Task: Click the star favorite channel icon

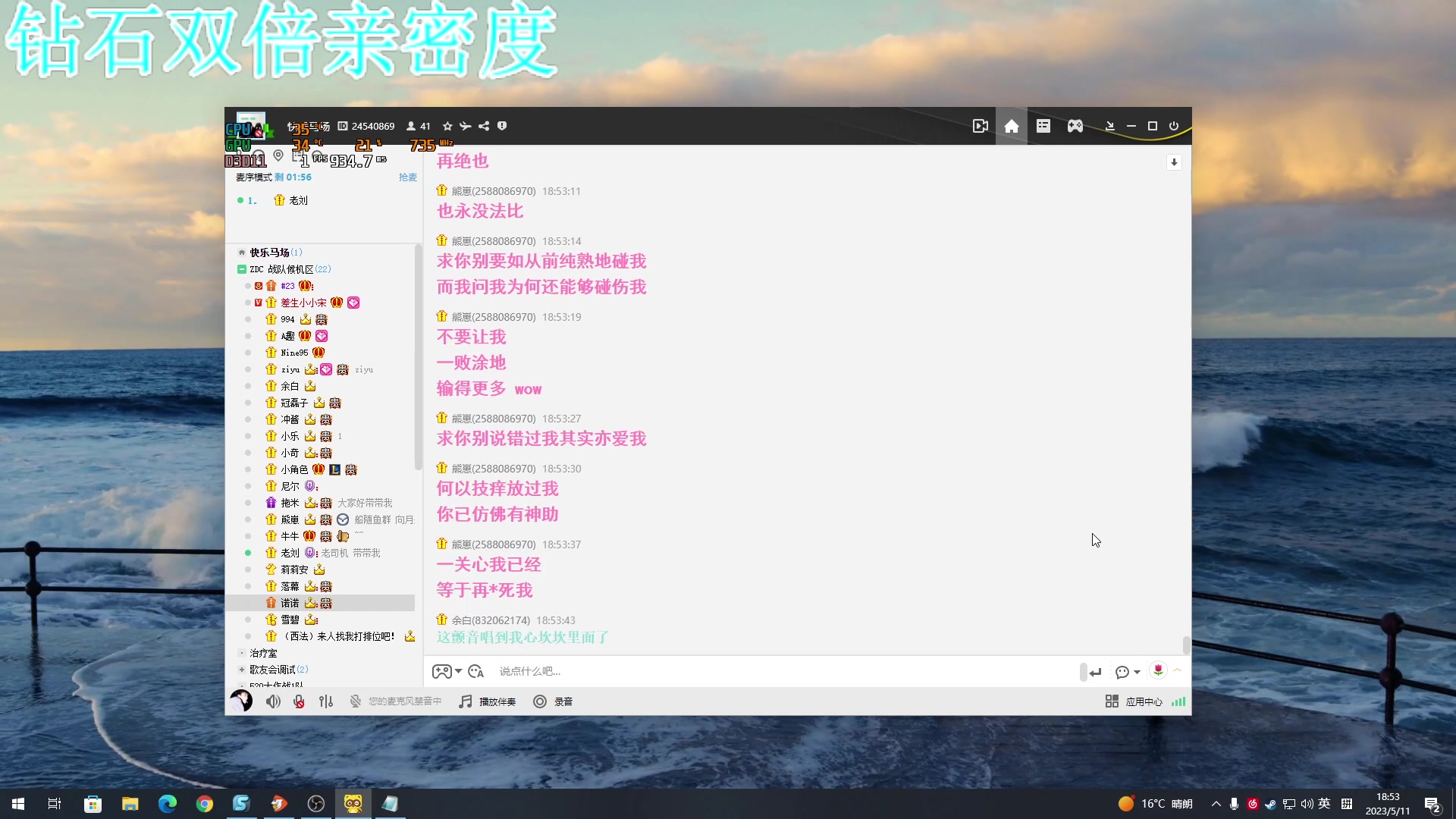Action: point(447,126)
